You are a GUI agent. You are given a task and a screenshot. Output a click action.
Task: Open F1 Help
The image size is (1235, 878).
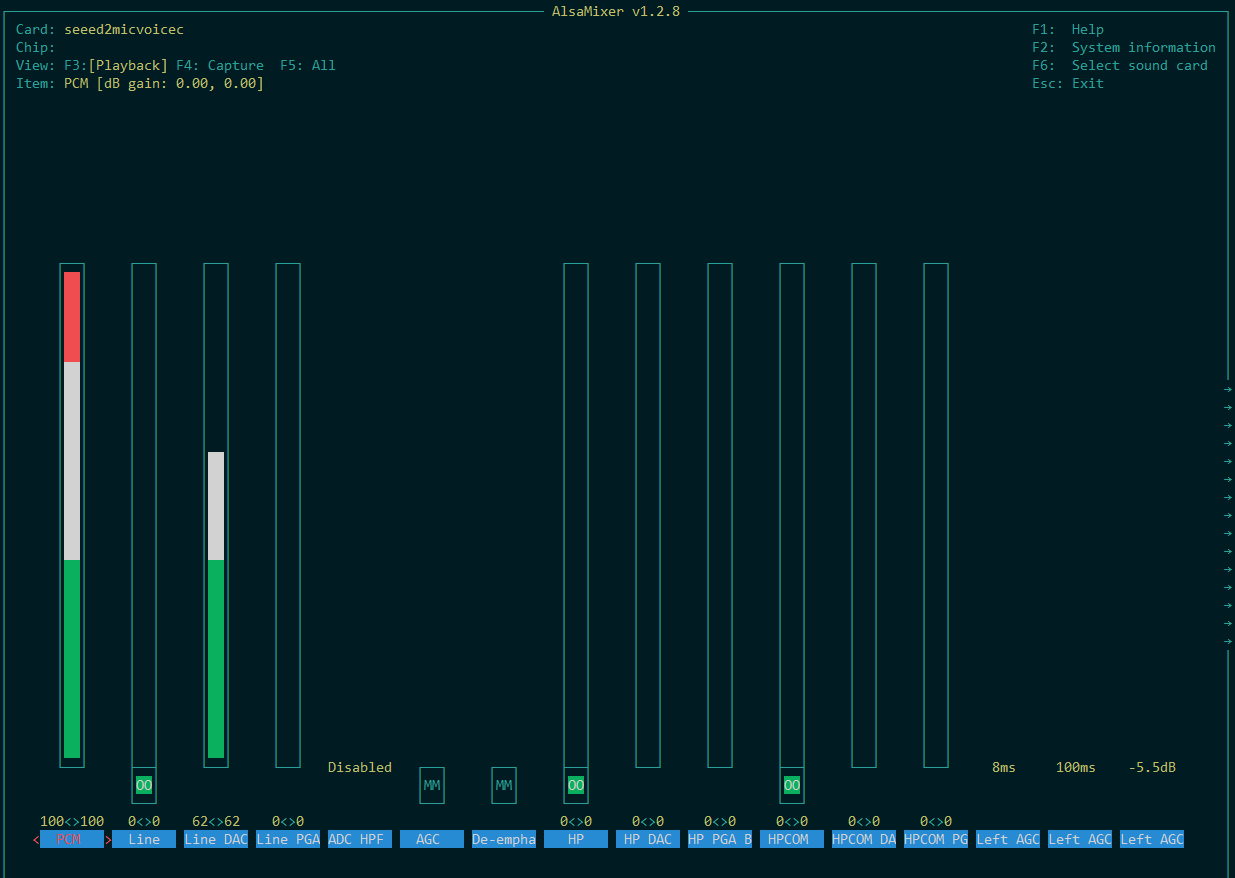coord(1068,30)
